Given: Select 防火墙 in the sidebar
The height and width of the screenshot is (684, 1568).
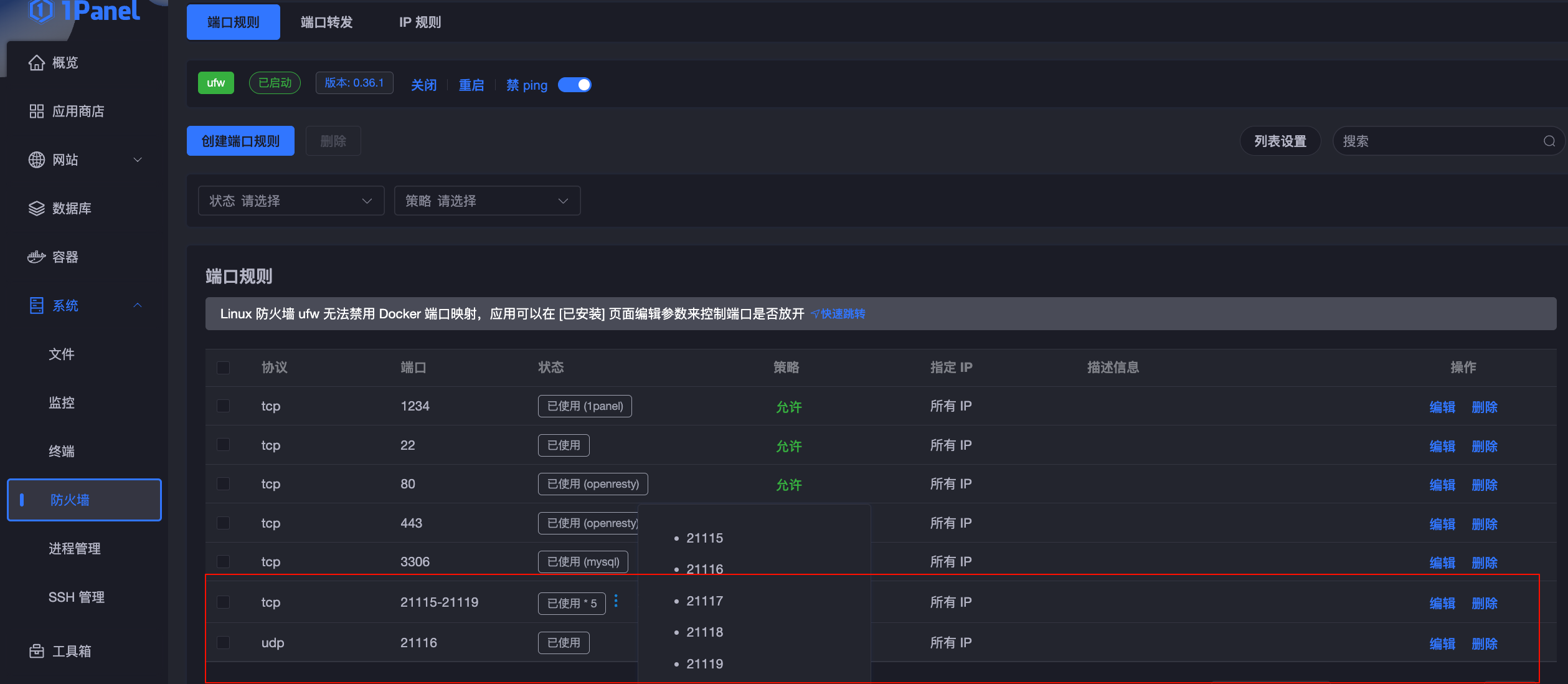Looking at the screenshot, I should pos(84,500).
